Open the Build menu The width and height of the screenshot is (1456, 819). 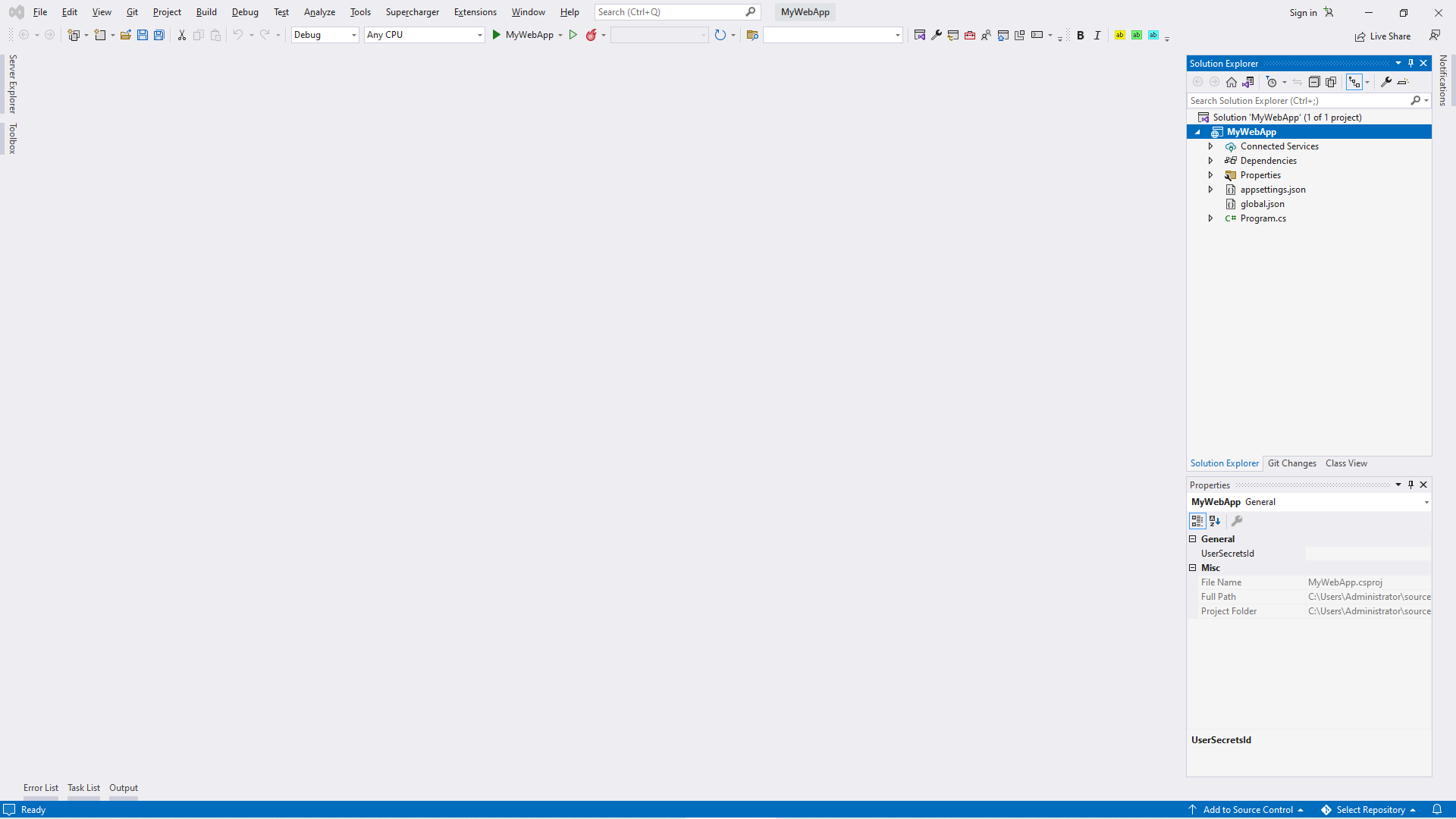pos(206,12)
